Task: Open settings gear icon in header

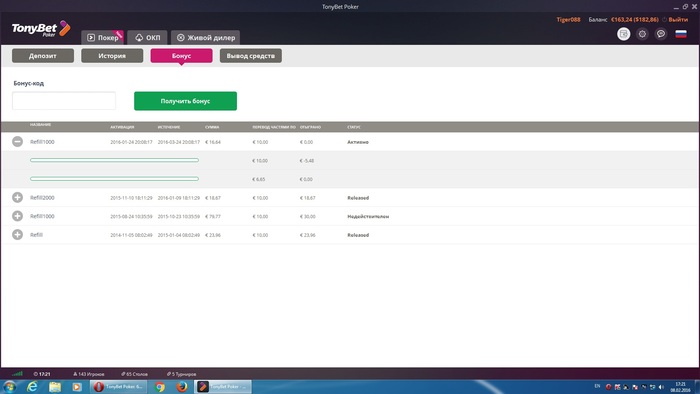Action: (642, 34)
